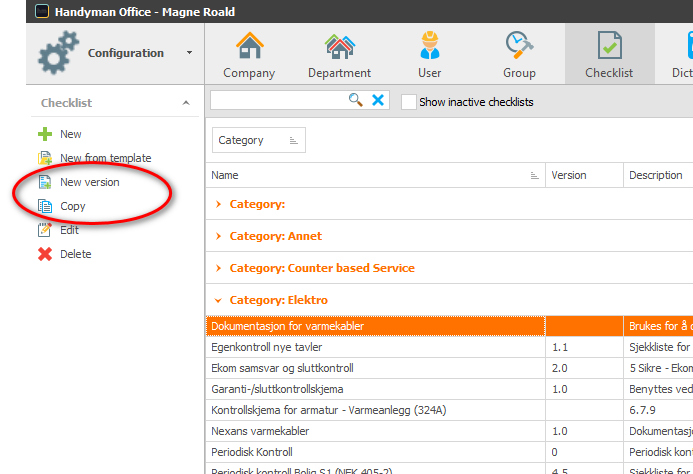Viewport: 693px width, 474px height.
Task: Open the Company section
Action: tap(249, 54)
